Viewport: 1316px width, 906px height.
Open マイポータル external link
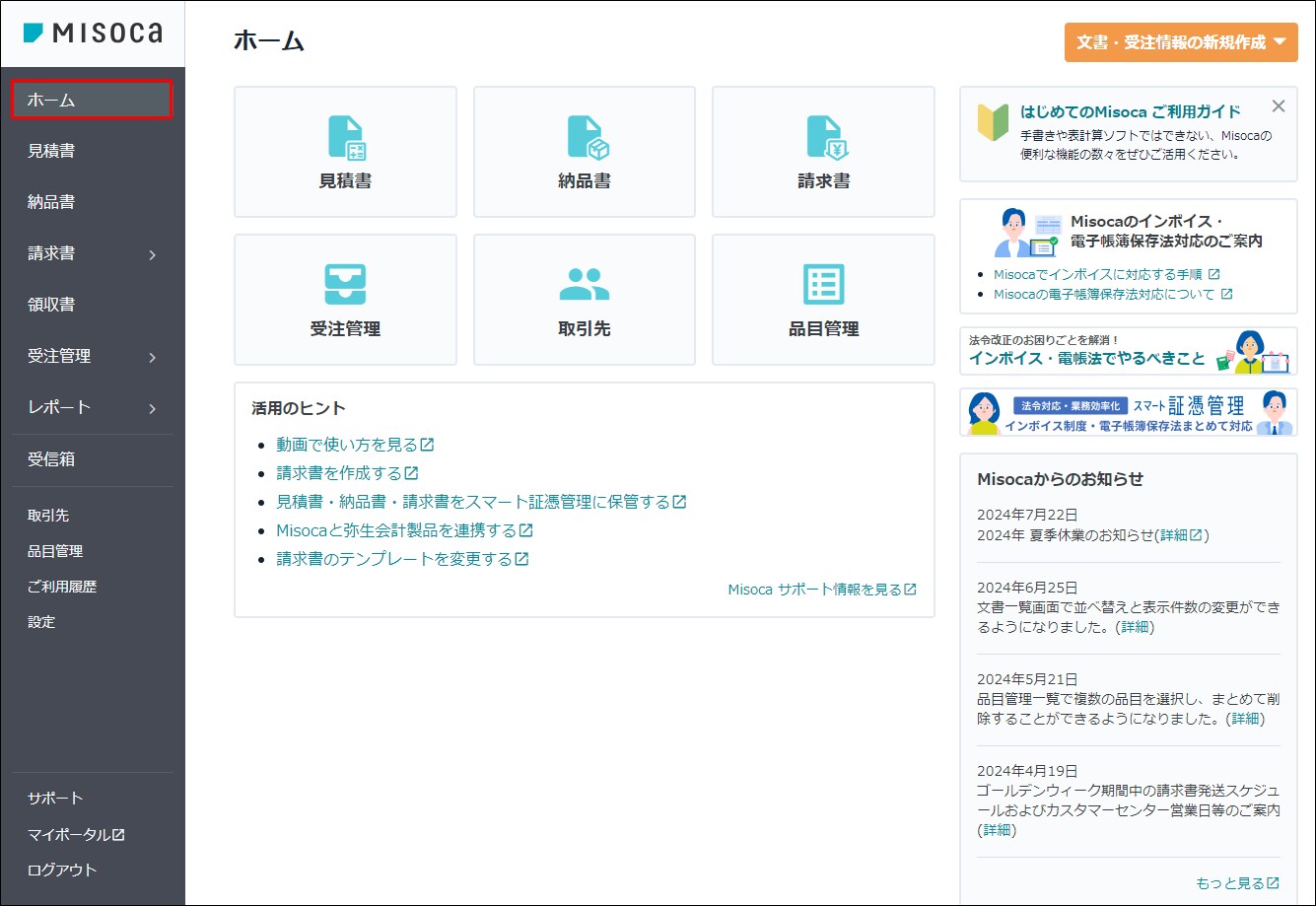pos(76,834)
